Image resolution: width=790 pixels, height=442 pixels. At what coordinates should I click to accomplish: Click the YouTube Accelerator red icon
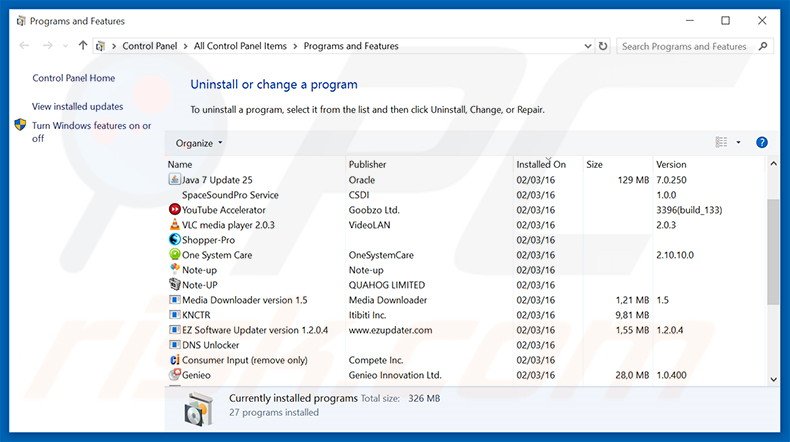coord(174,209)
